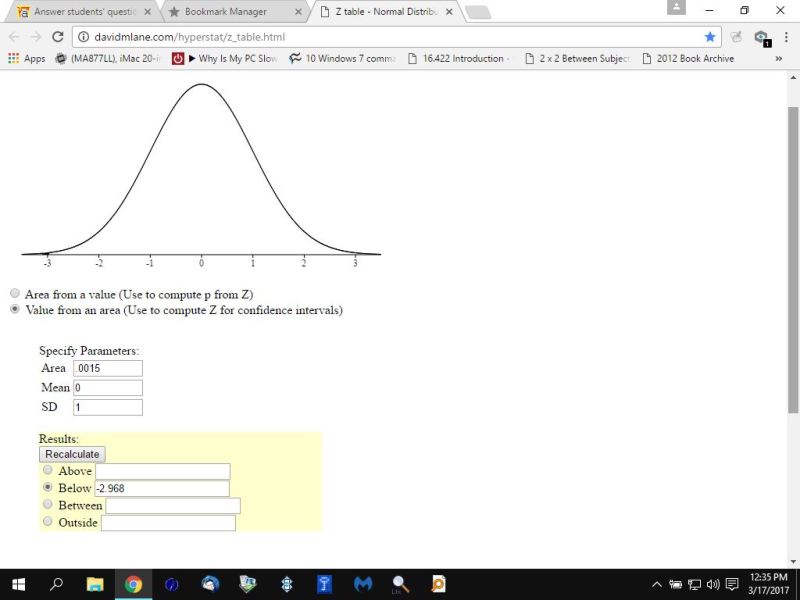
Task: Open the blue circular app in taskbar
Action: 171,584
